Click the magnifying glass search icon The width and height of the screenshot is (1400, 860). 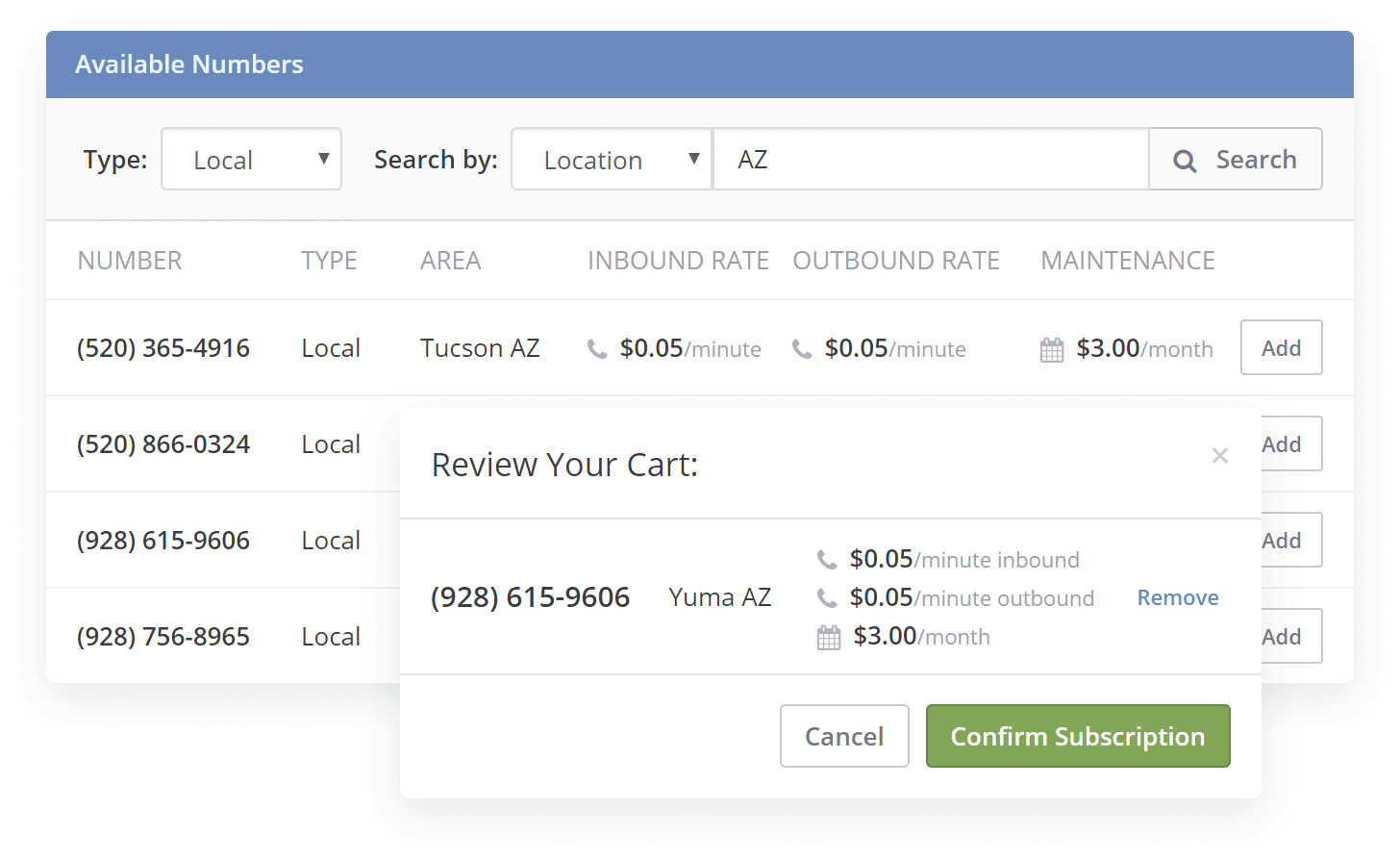[x=1185, y=160]
